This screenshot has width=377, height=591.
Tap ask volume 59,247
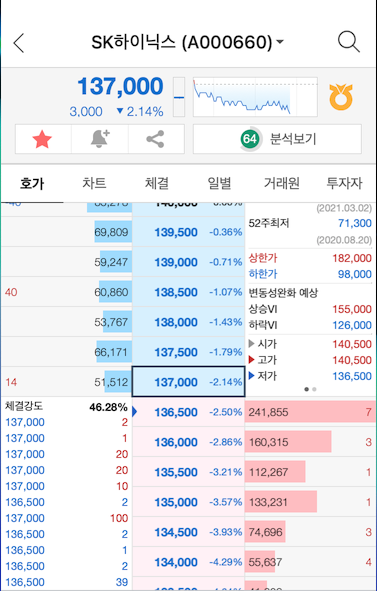point(112,262)
